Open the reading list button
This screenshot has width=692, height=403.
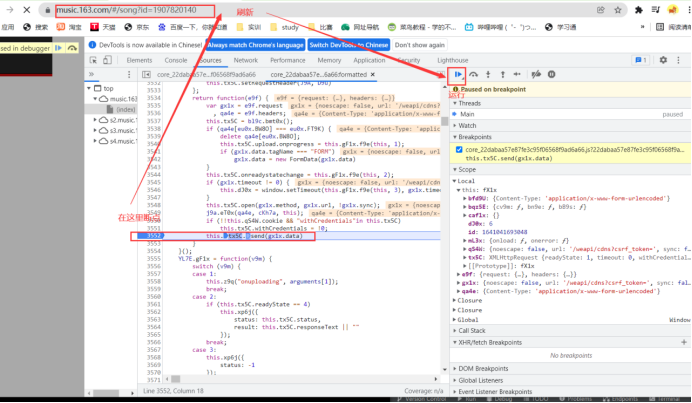673,27
